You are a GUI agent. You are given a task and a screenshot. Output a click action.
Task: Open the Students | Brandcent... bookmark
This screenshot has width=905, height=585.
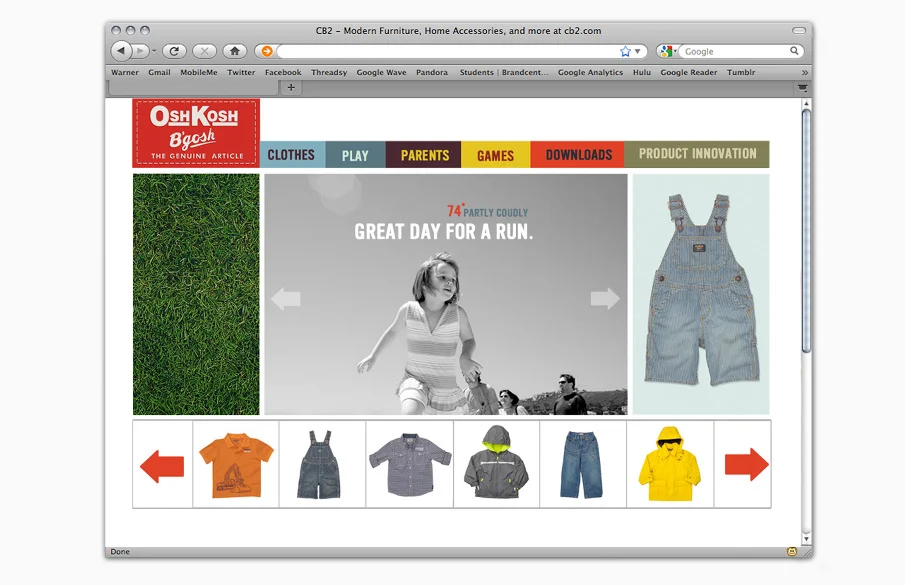pos(504,72)
